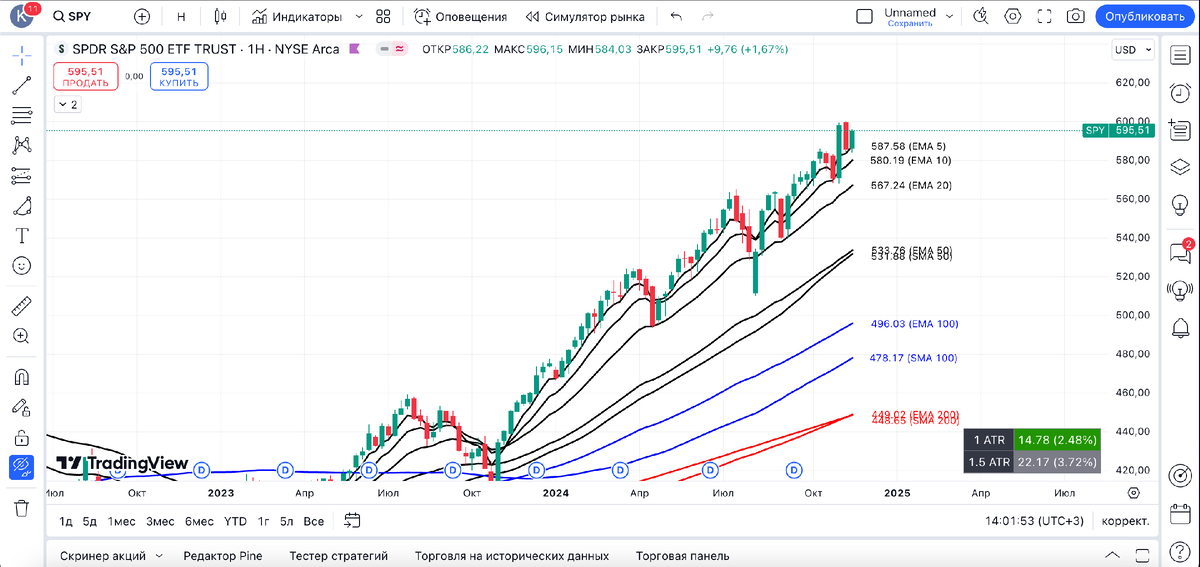Viewport: 1200px width, 567px height.
Task: Open user profile avatar menu
Action: click(x=21, y=17)
